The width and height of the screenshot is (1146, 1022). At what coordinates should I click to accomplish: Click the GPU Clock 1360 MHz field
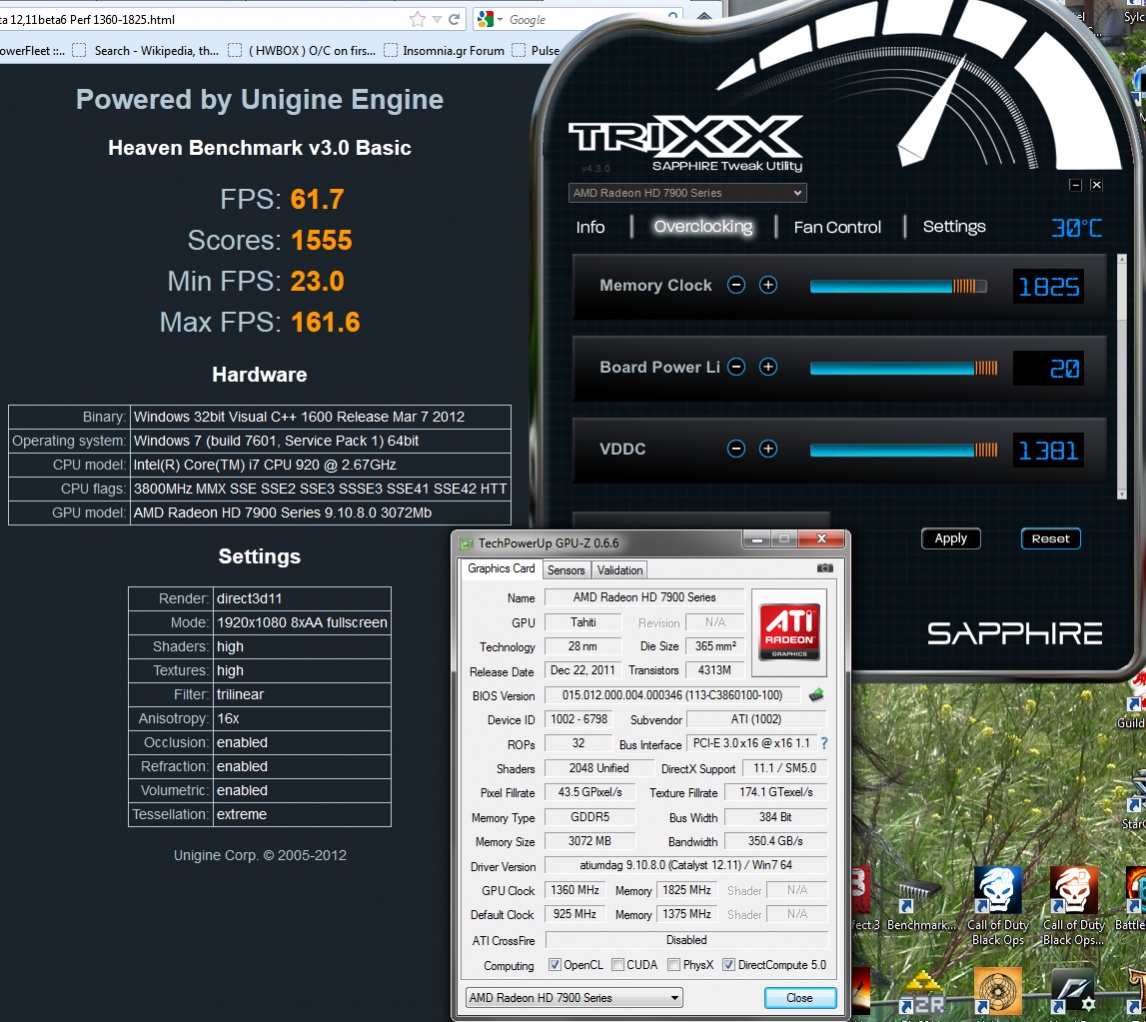click(574, 890)
